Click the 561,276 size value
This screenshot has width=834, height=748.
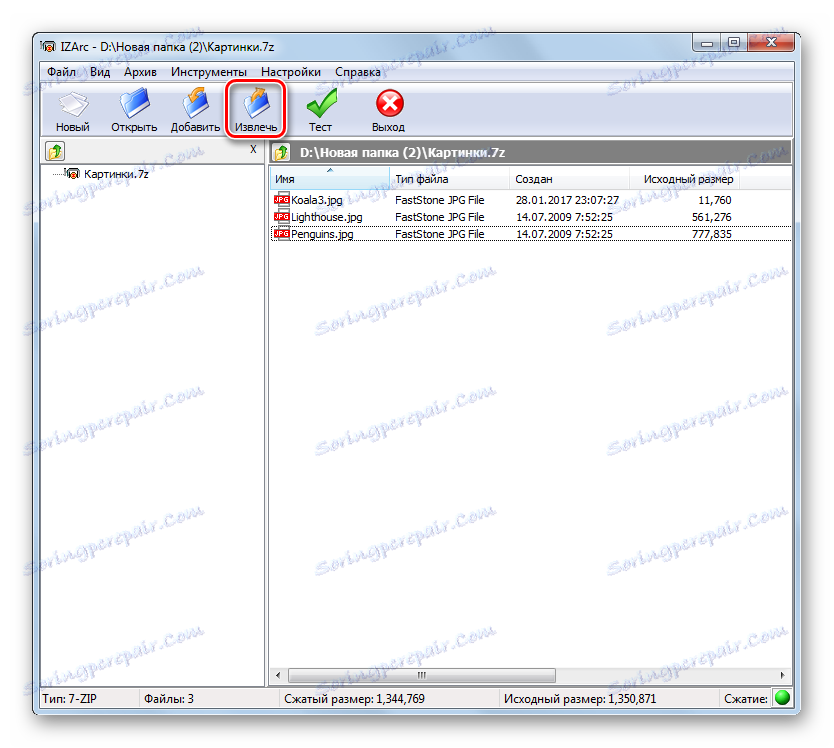pos(712,217)
